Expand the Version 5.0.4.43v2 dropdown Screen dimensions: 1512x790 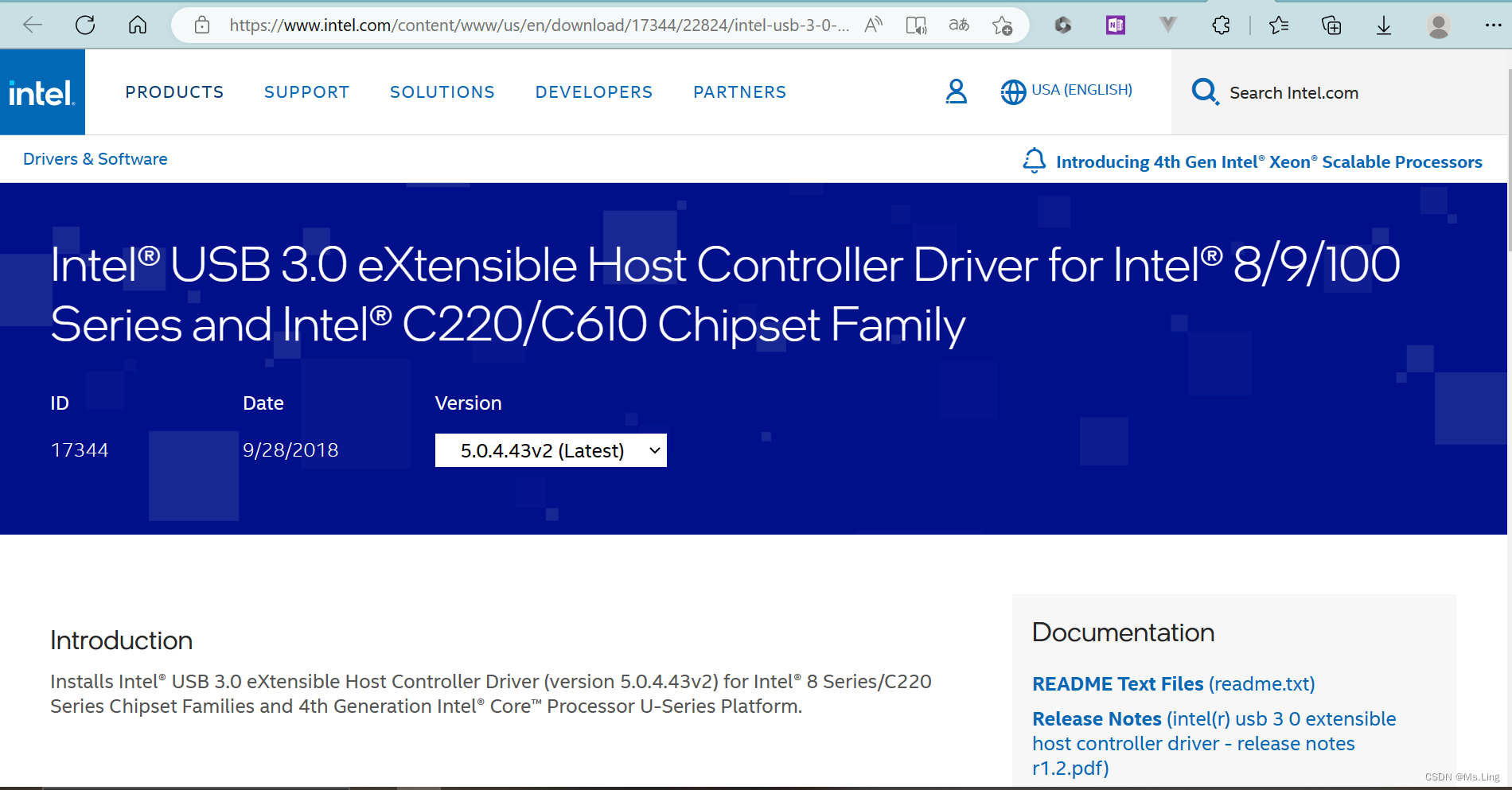click(551, 450)
